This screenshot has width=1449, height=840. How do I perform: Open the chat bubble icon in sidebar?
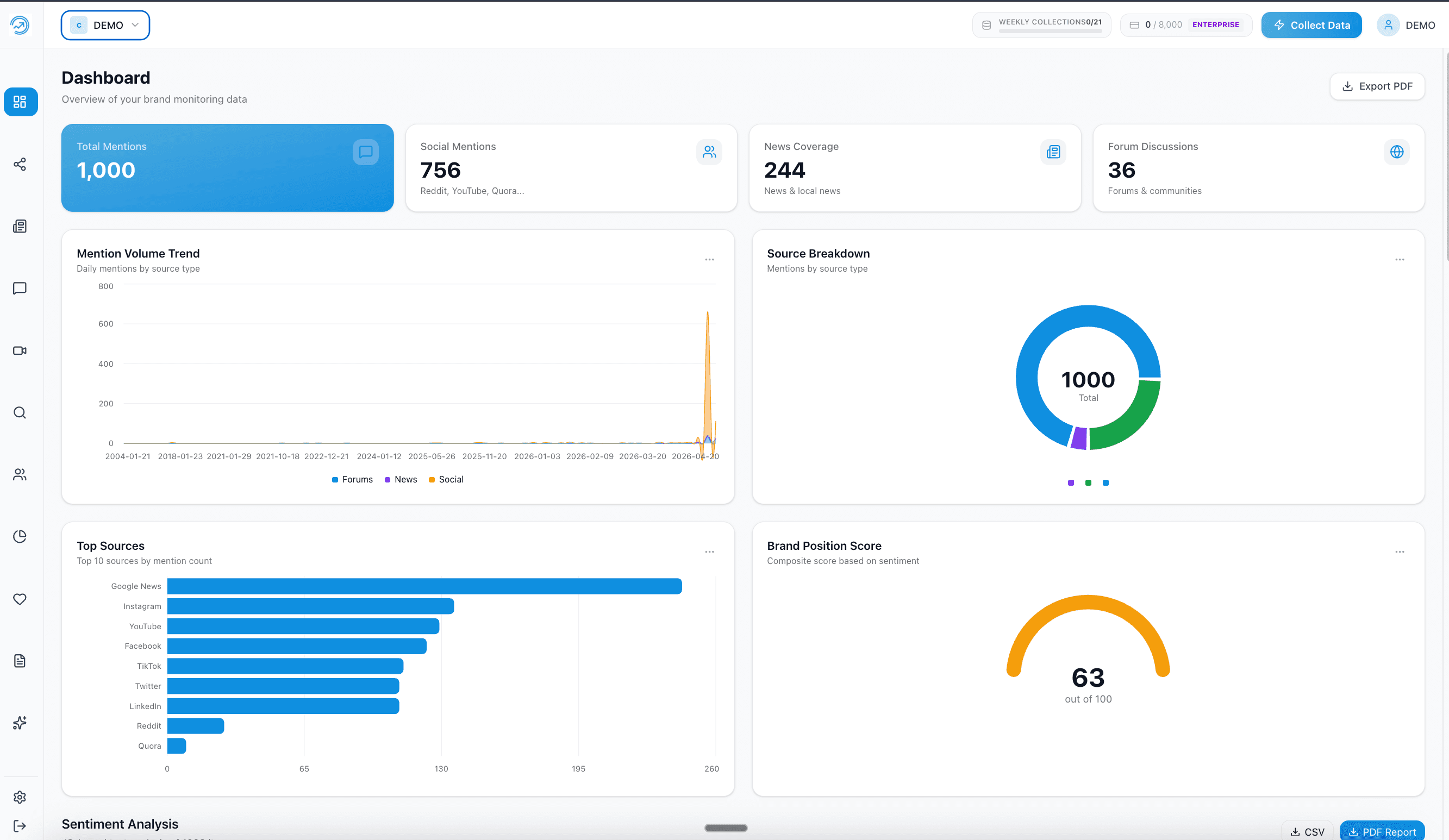coord(20,288)
